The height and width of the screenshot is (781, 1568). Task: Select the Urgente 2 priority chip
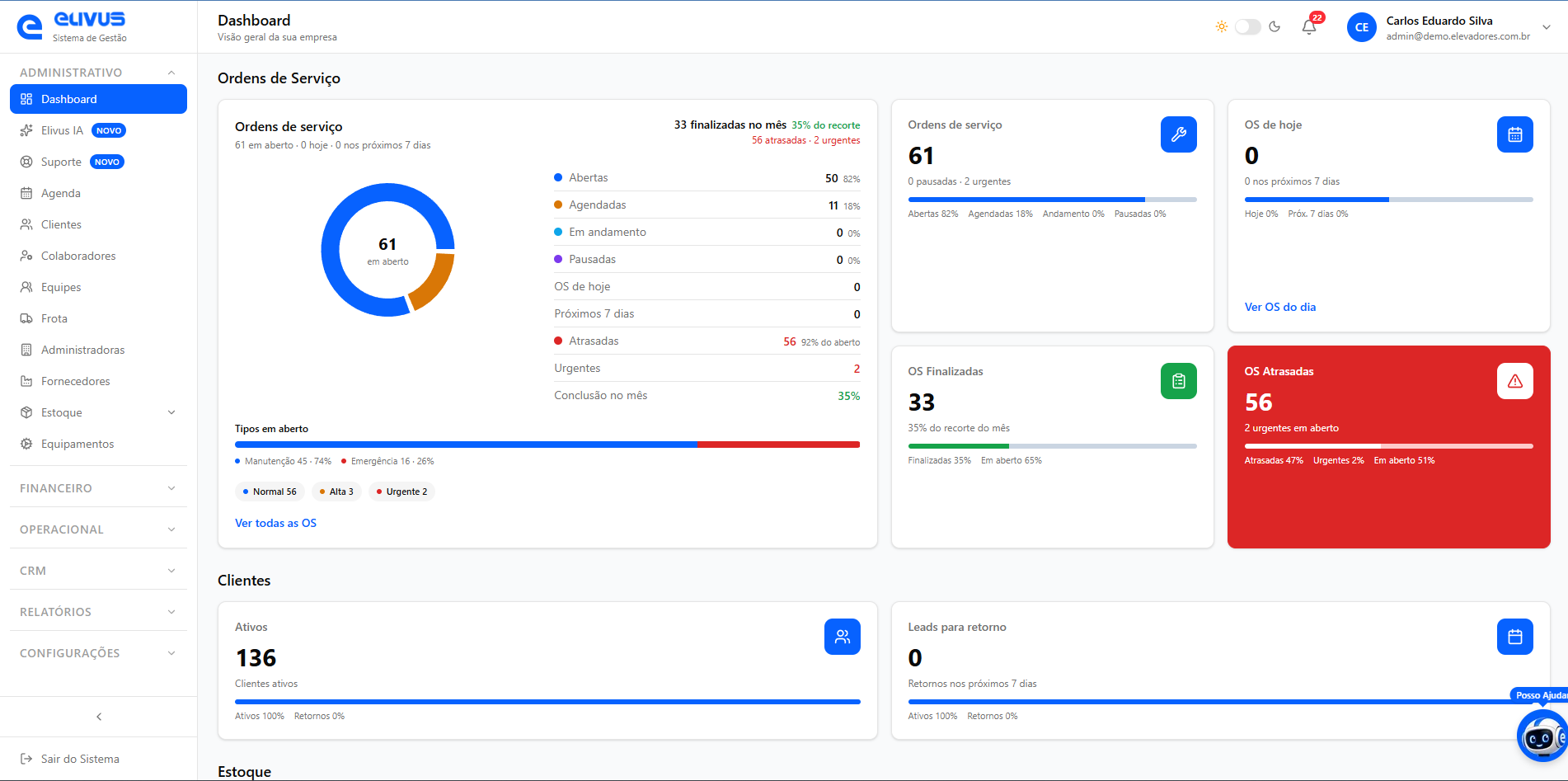tap(402, 492)
